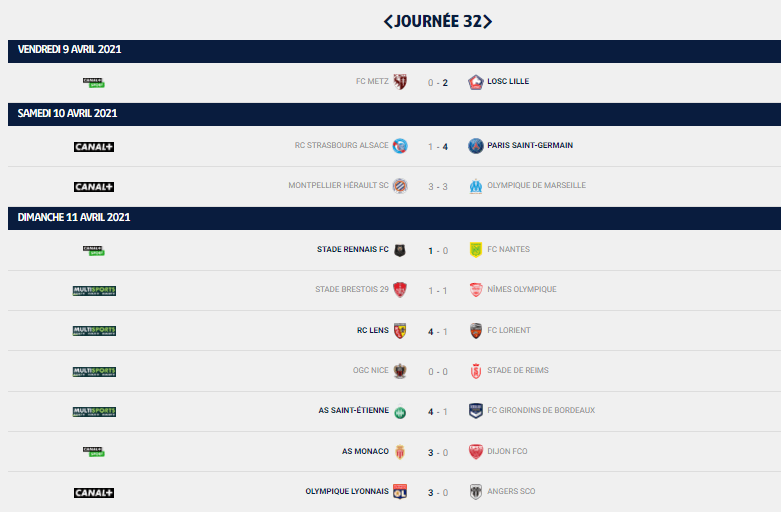
Task: Click the RC Lens club crest
Action: [400, 331]
